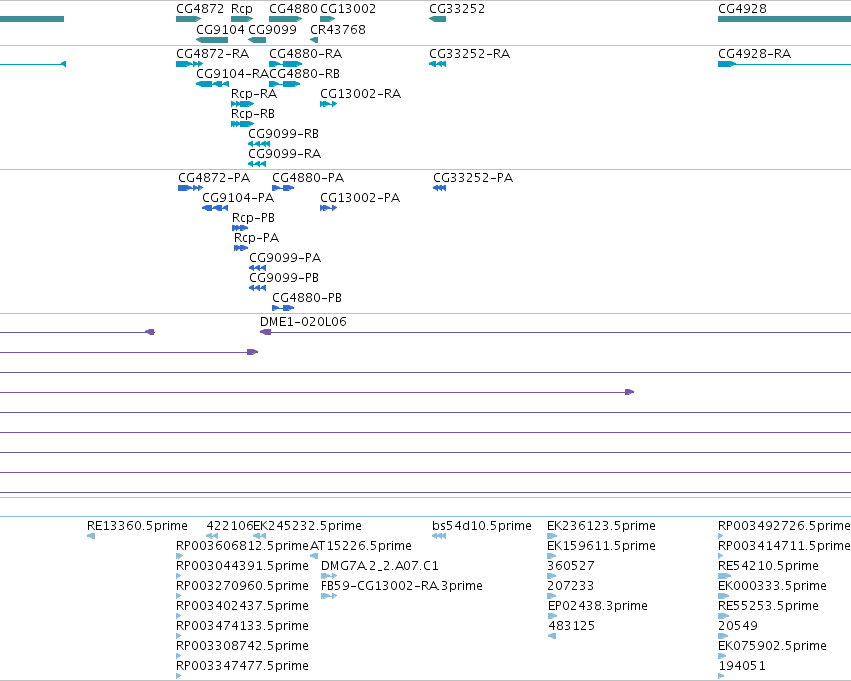
Task: Click the CR43768 gene label
Action: point(338,29)
